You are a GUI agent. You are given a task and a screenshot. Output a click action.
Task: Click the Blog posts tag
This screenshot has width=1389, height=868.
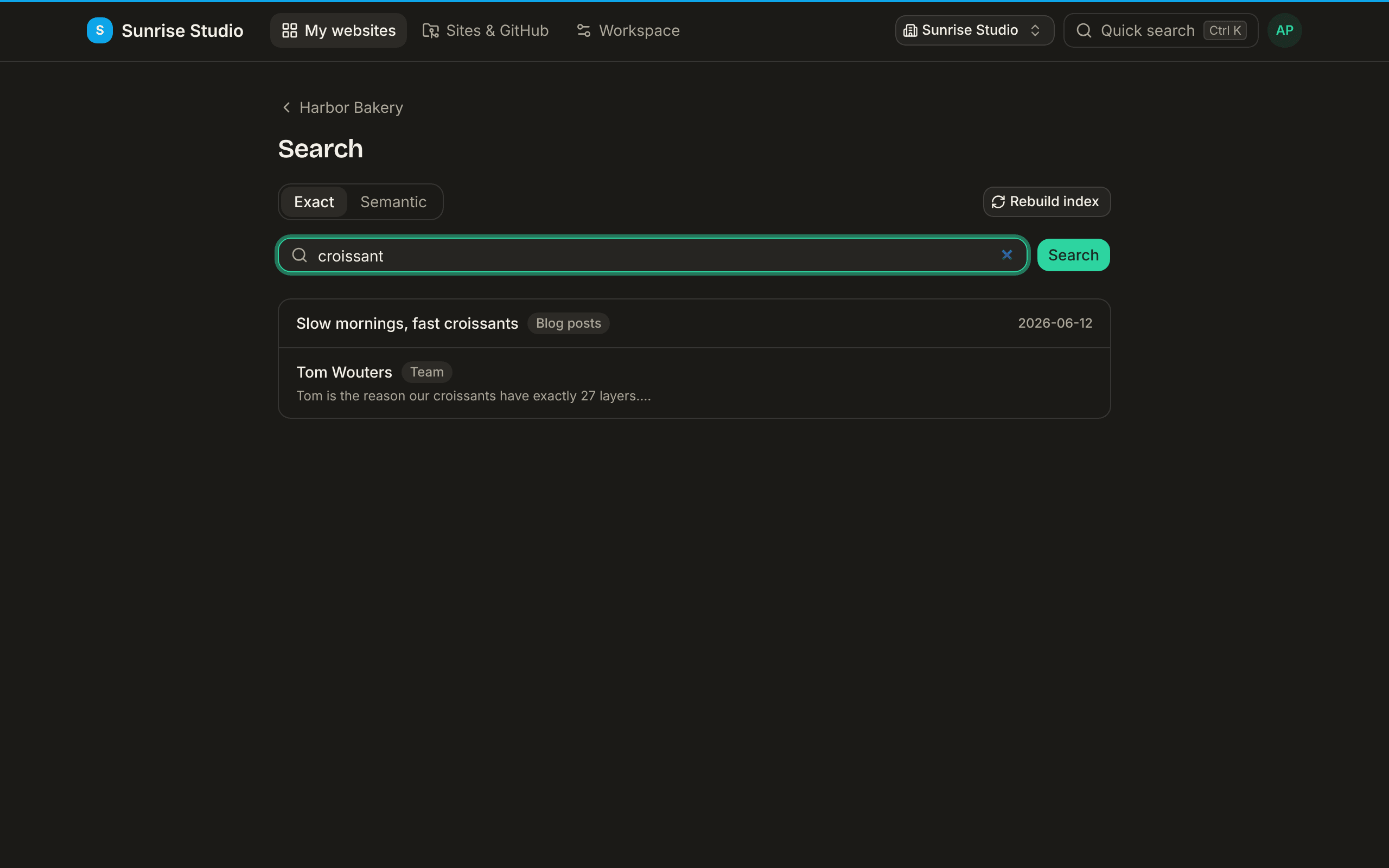pos(568,323)
